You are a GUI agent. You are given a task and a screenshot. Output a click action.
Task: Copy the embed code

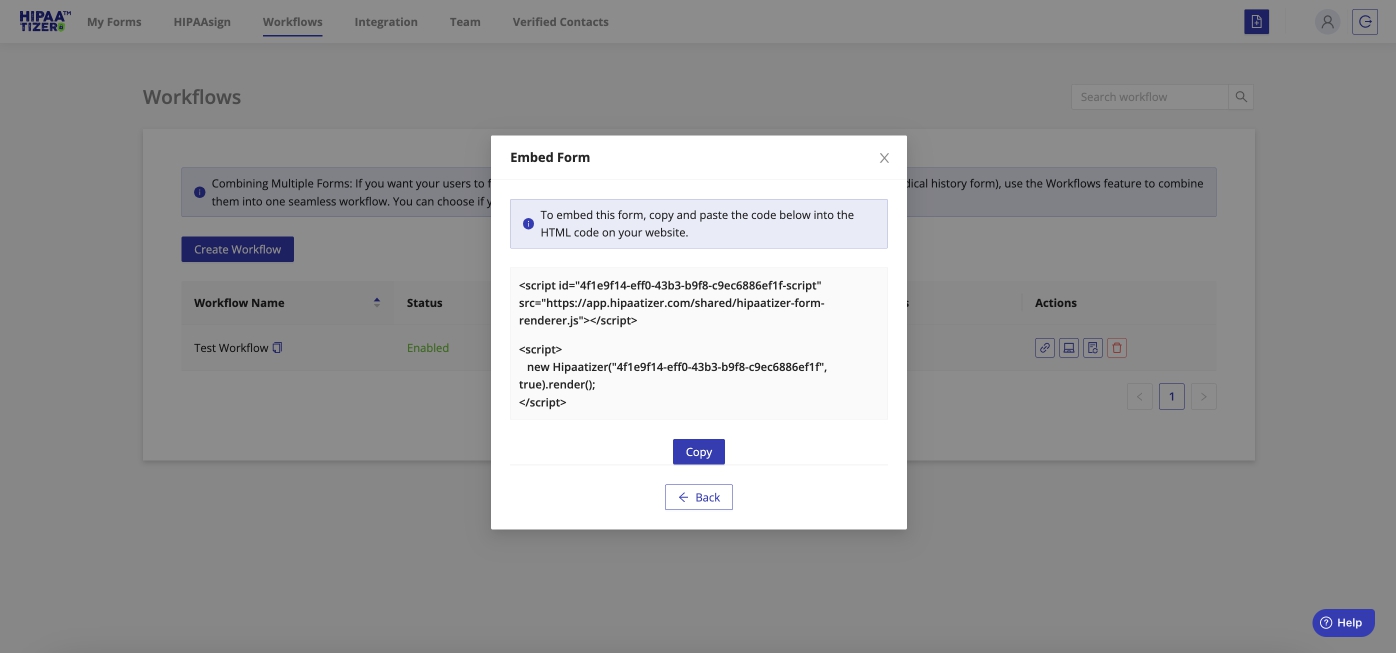(x=699, y=452)
